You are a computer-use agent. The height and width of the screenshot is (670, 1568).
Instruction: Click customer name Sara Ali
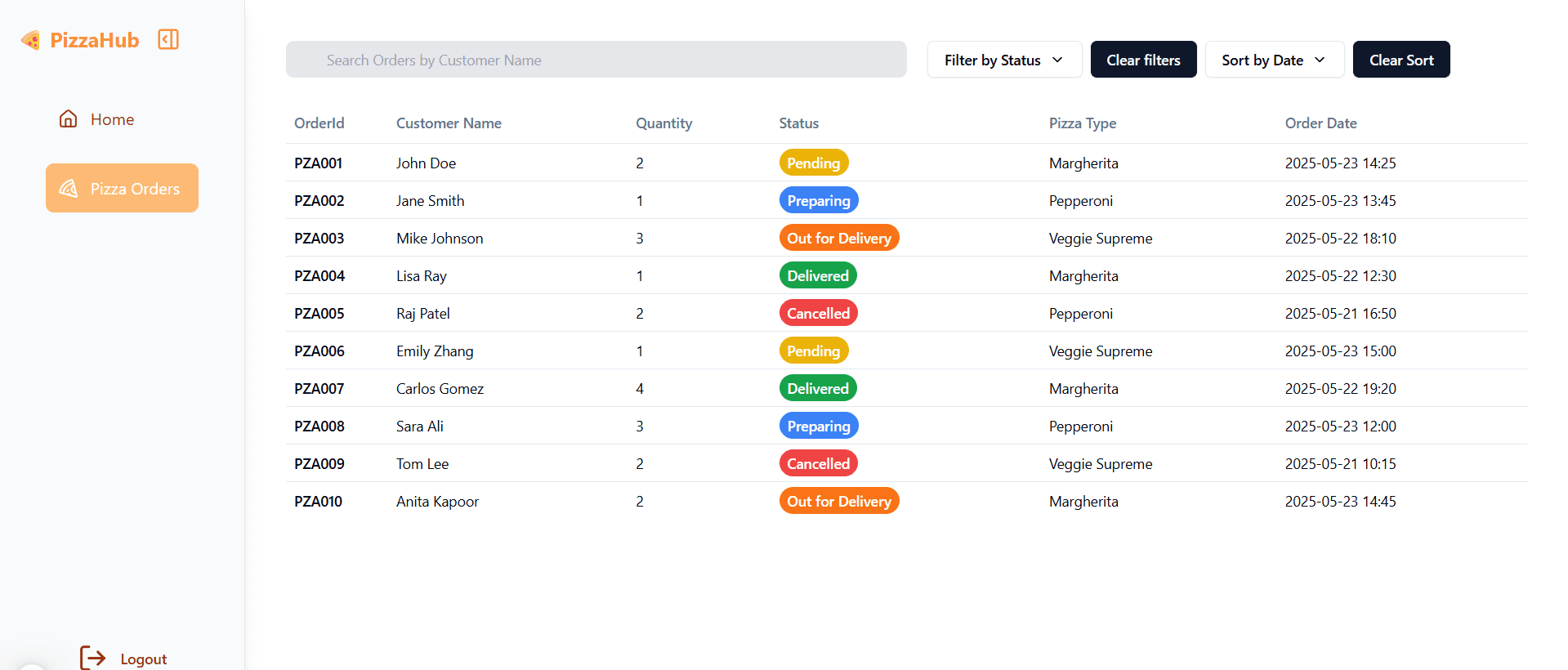pyautogui.click(x=420, y=426)
